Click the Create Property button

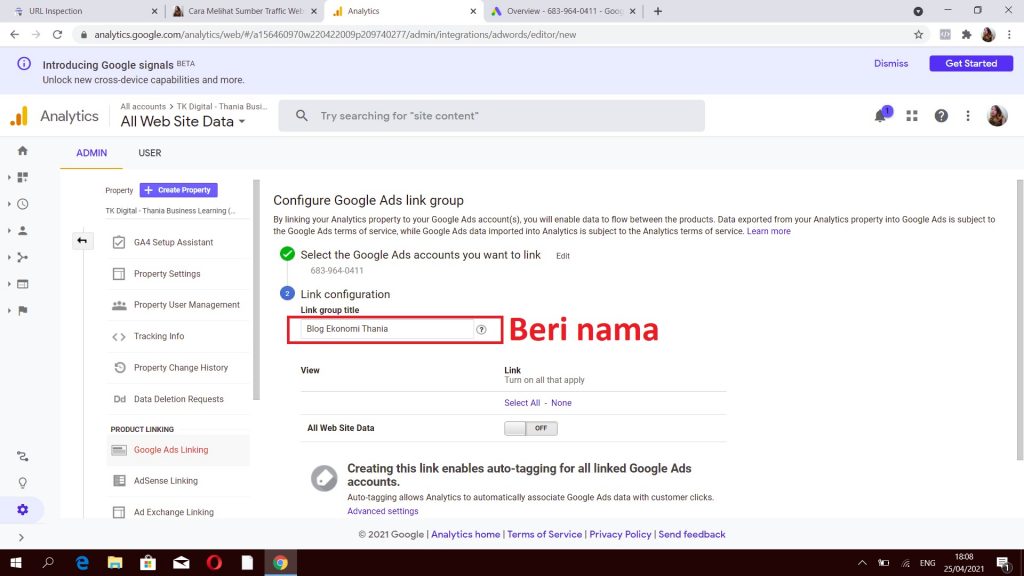[178, 190]
